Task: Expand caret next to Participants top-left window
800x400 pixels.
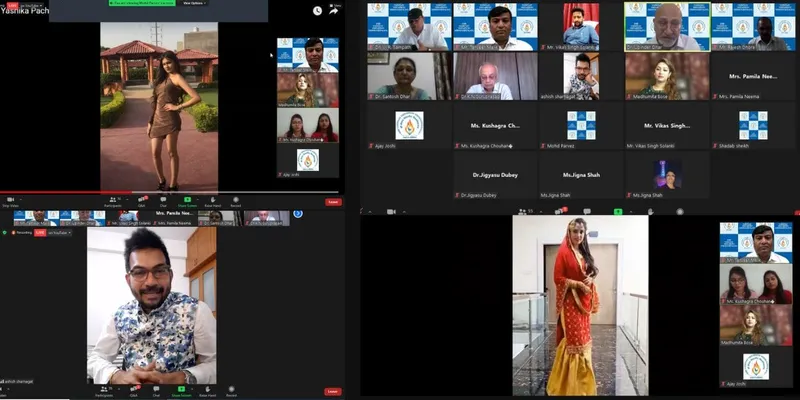Action: tap(125, 199)
